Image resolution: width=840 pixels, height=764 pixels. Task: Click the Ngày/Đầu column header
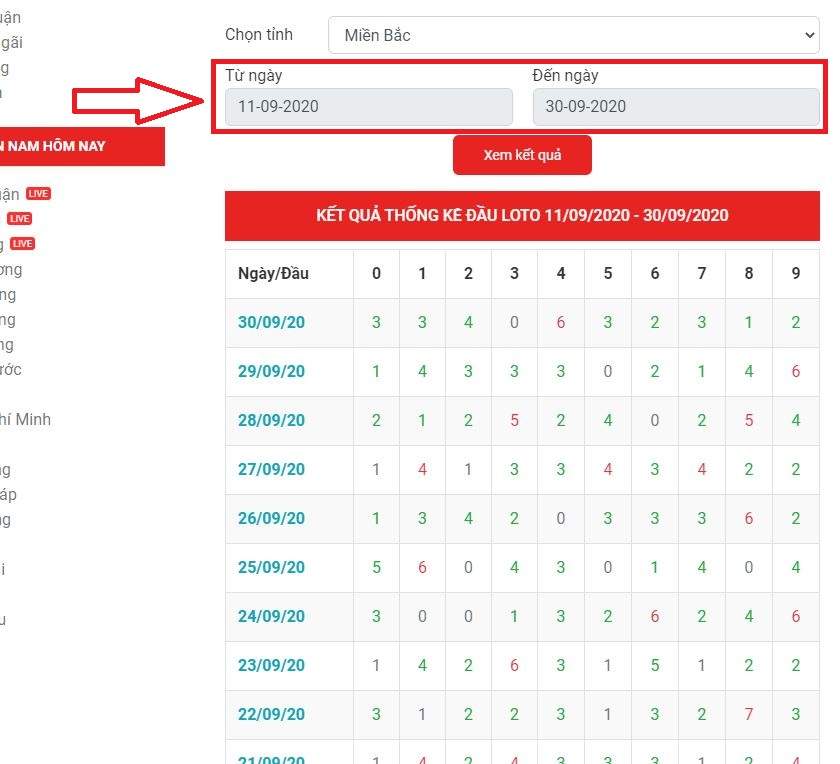pos(273,274)
